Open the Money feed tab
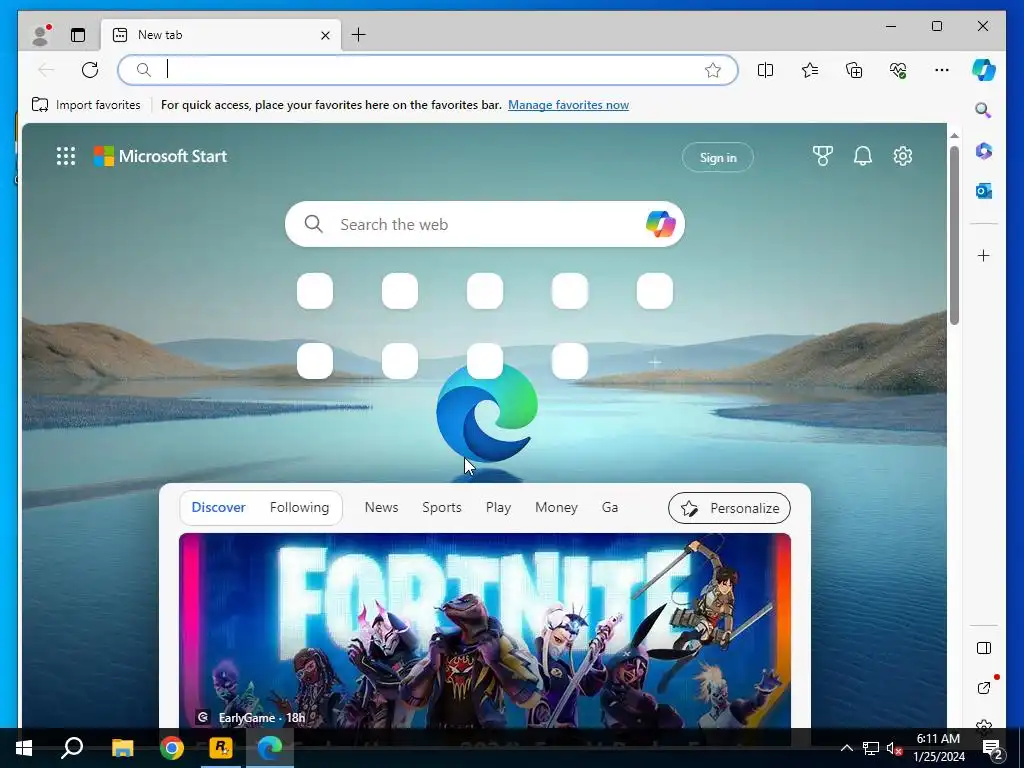Image resolution: width=1024 pixels, height=768 pixels. (x=556, y=507)
